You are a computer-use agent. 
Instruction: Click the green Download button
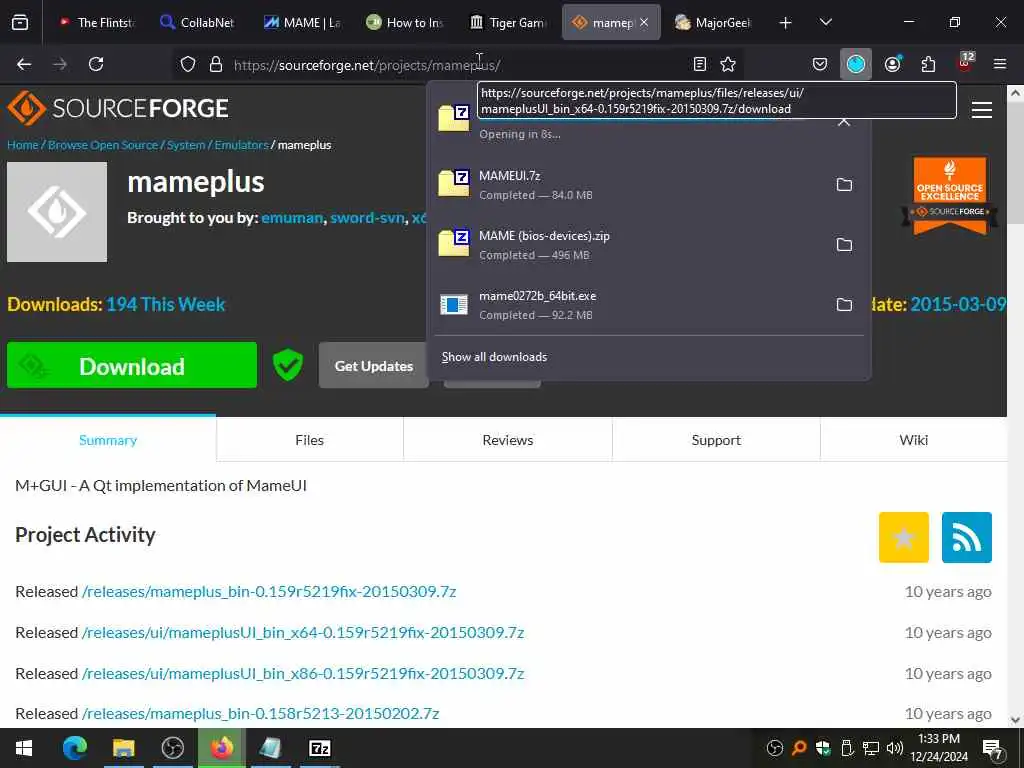132,365
